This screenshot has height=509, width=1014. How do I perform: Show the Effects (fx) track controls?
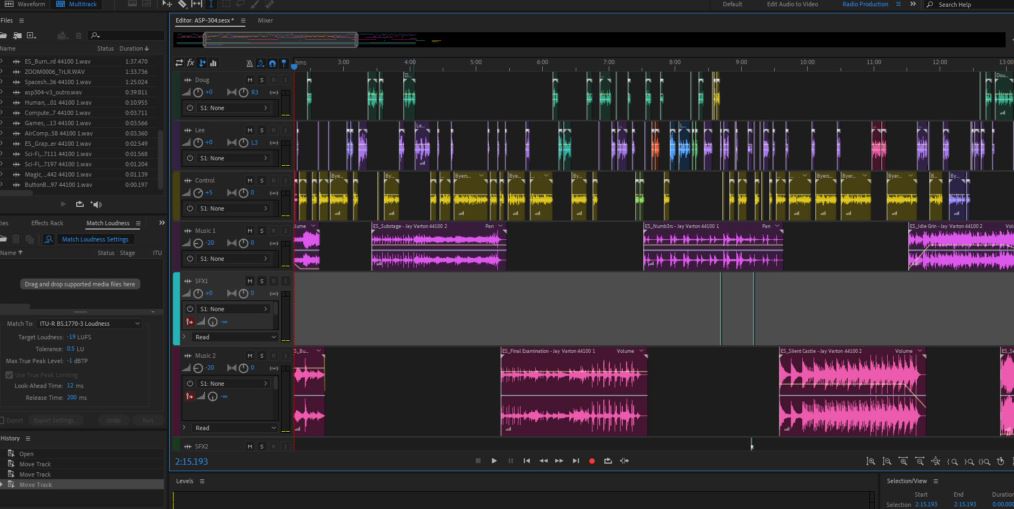tap(191, 63)
